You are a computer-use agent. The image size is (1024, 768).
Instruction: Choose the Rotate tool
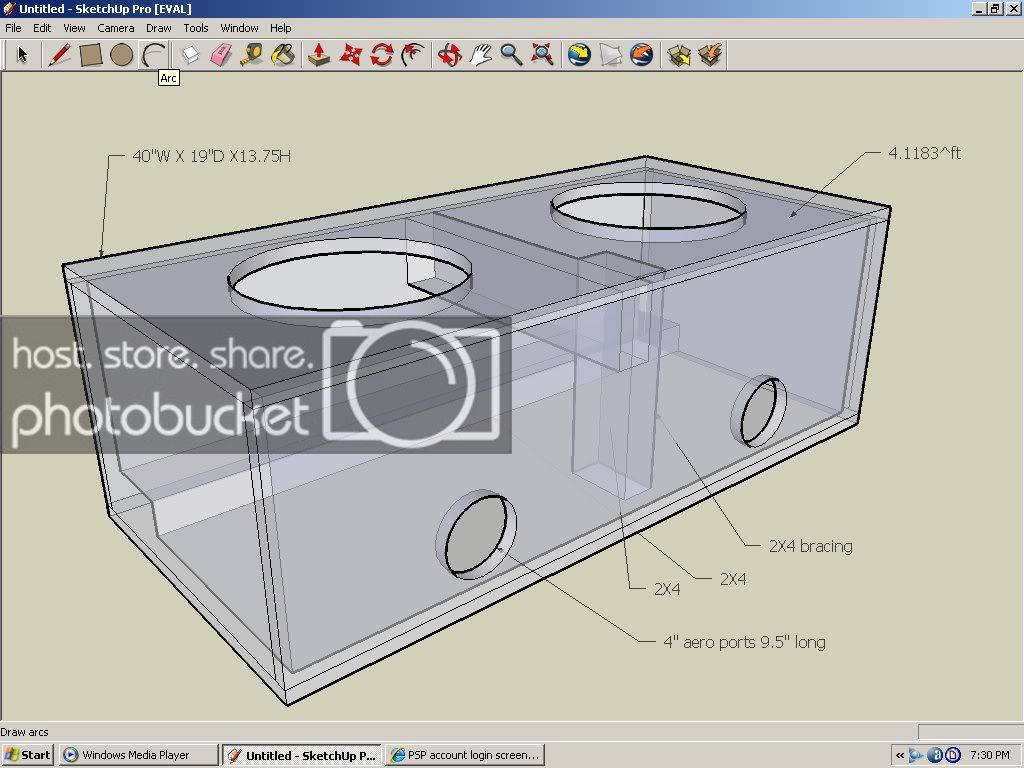coord(381,54)
